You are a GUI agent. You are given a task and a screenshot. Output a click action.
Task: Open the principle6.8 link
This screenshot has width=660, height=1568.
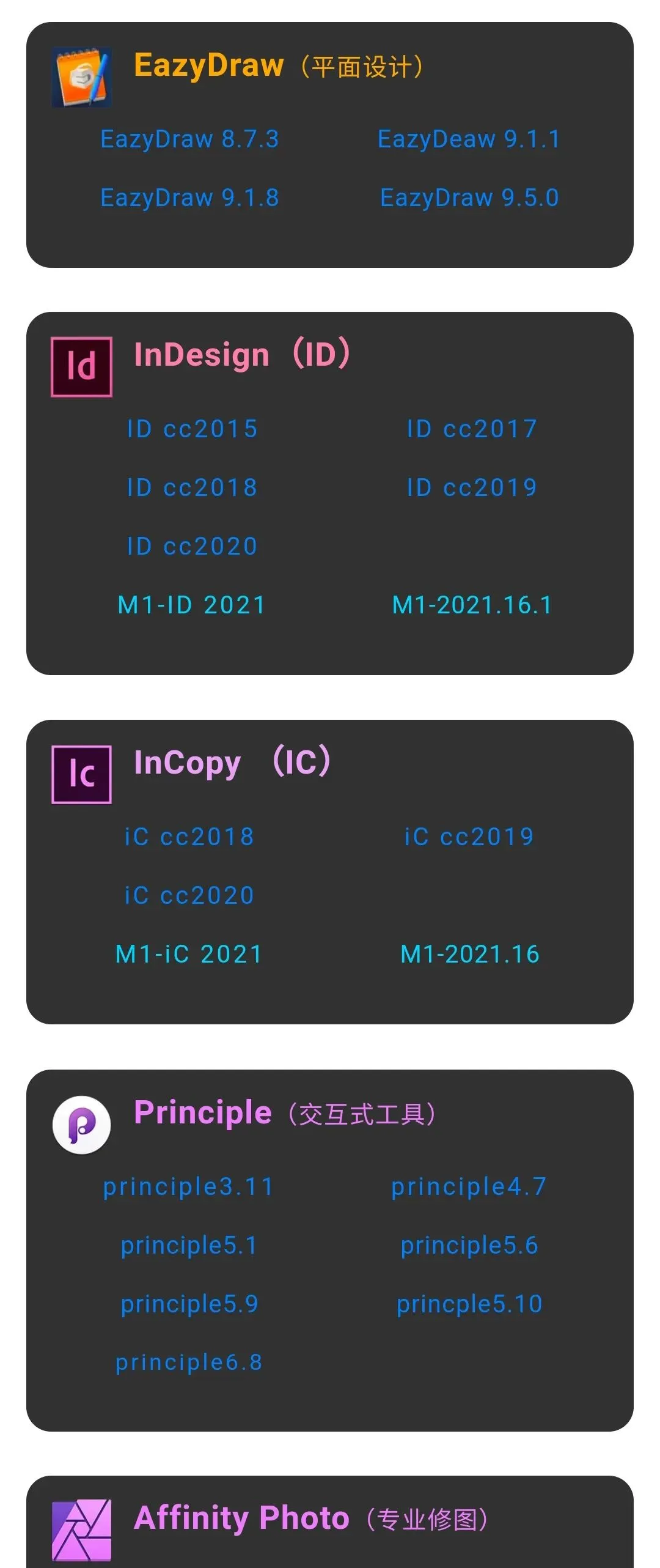pos(189,1363)
